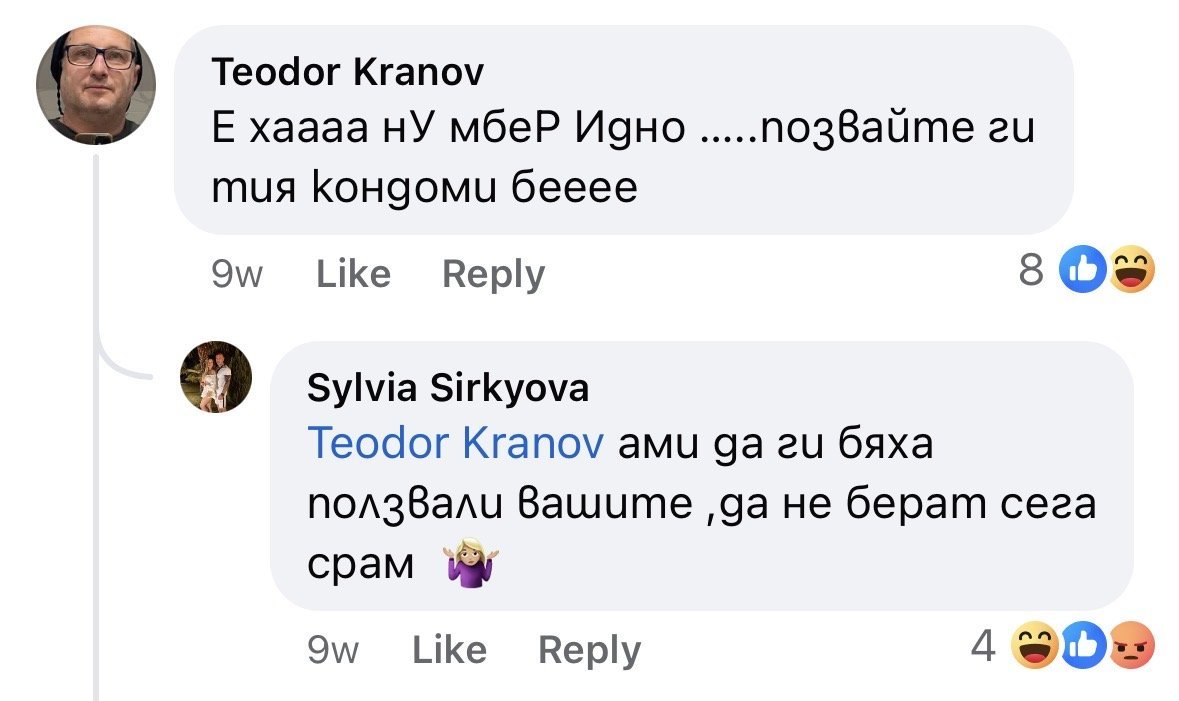Show the 4 reactions on Sylvia's reply
This screenshot has width=1179, height=701.
pos(985,647)
